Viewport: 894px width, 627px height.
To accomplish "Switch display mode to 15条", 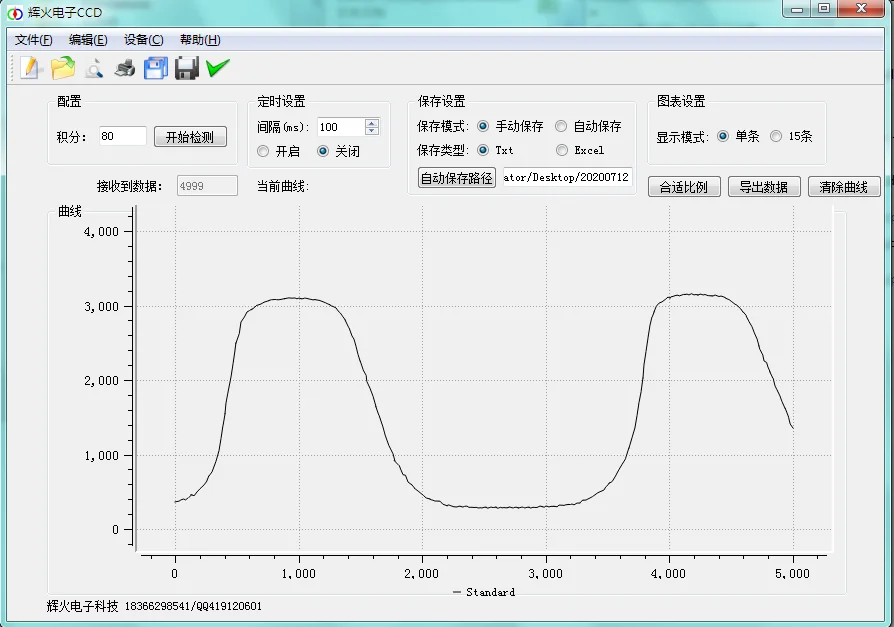I will pyautogui.click(x=776, y=137).
